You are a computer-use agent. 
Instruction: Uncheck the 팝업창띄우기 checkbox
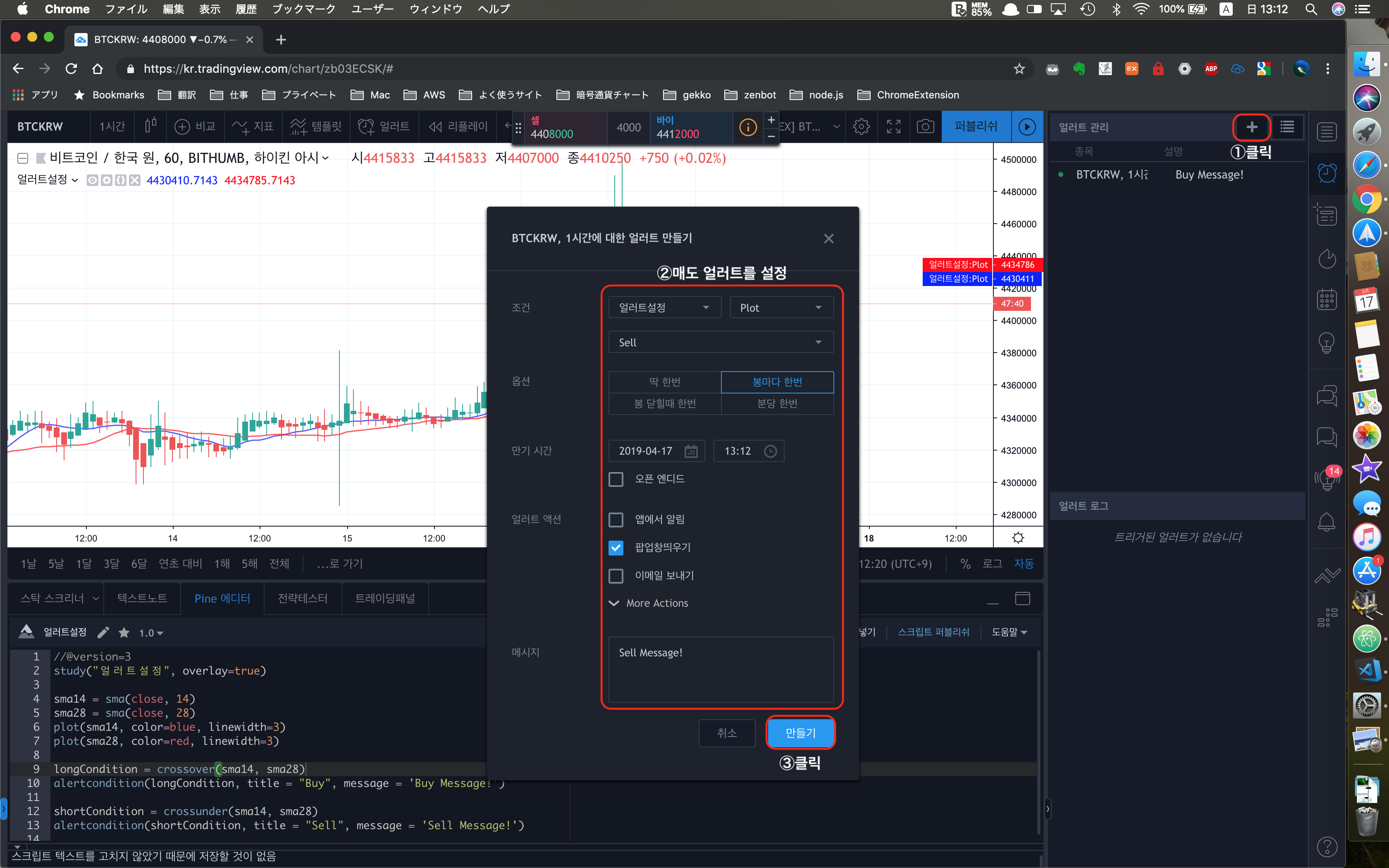(616, 548)
